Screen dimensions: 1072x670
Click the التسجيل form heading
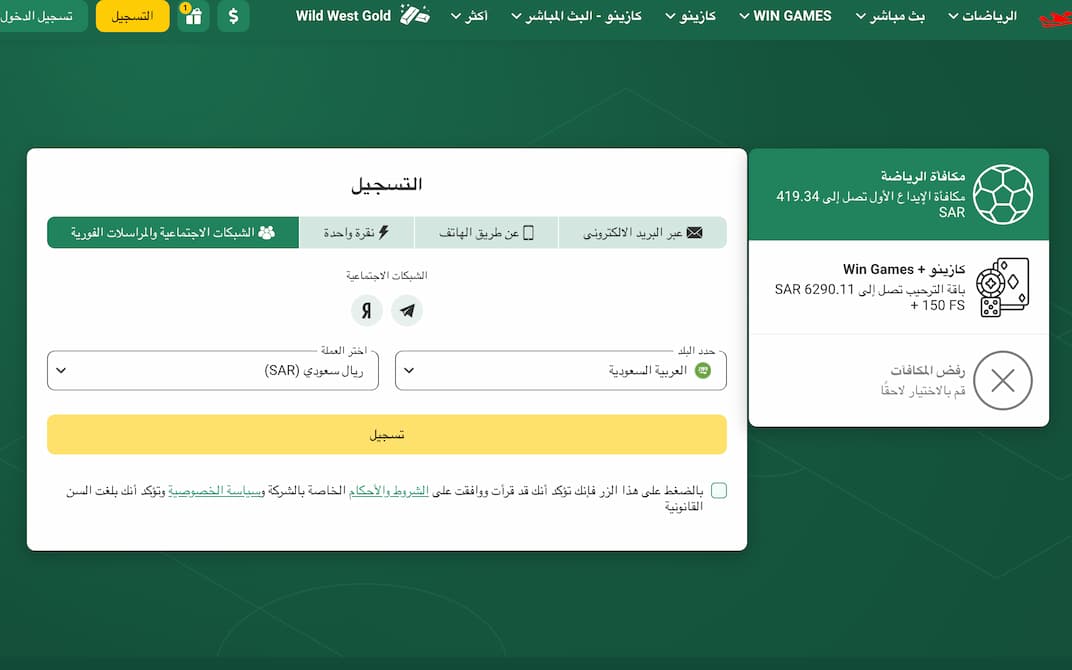point(387,184)
